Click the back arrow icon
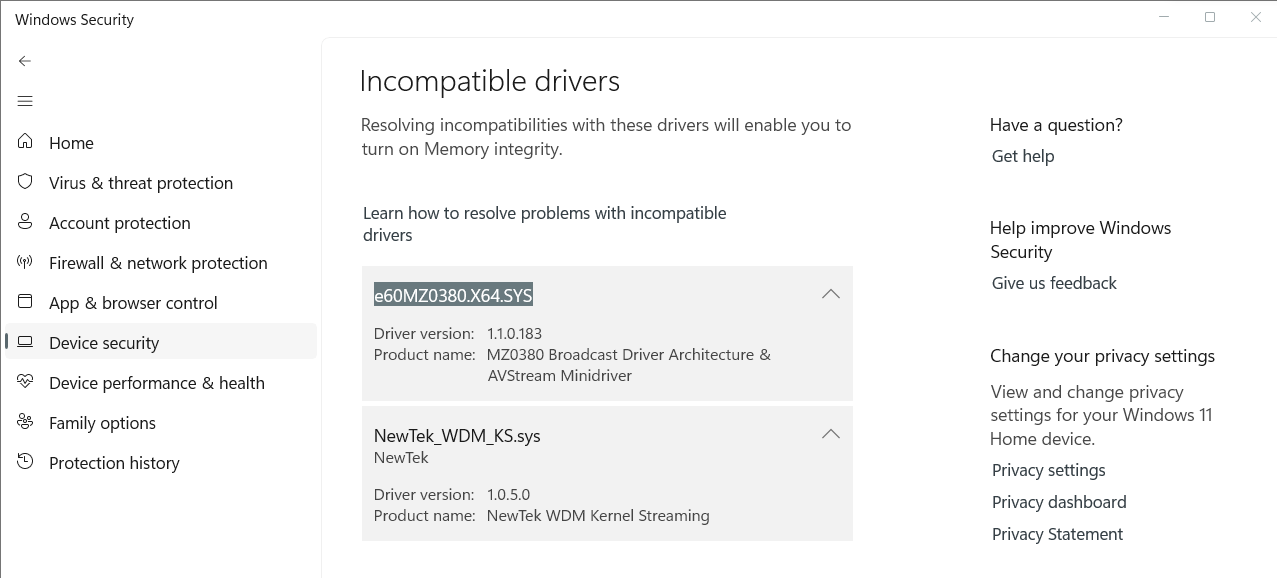Image resolution: width=1277 pixels, height=578 pixels. [x=25, y=61]
